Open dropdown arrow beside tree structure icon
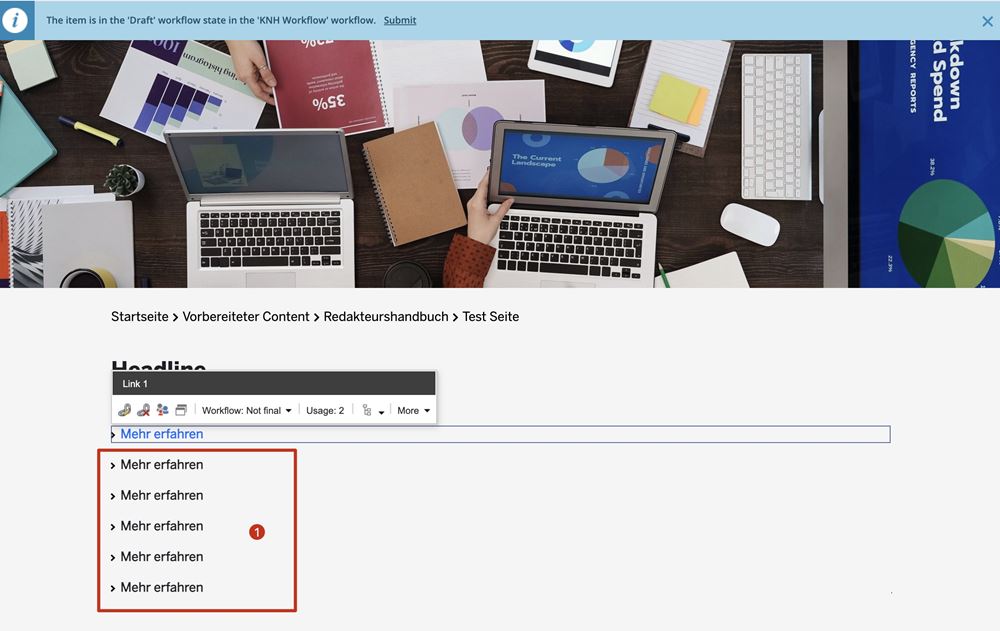 (x=381, y=412)
